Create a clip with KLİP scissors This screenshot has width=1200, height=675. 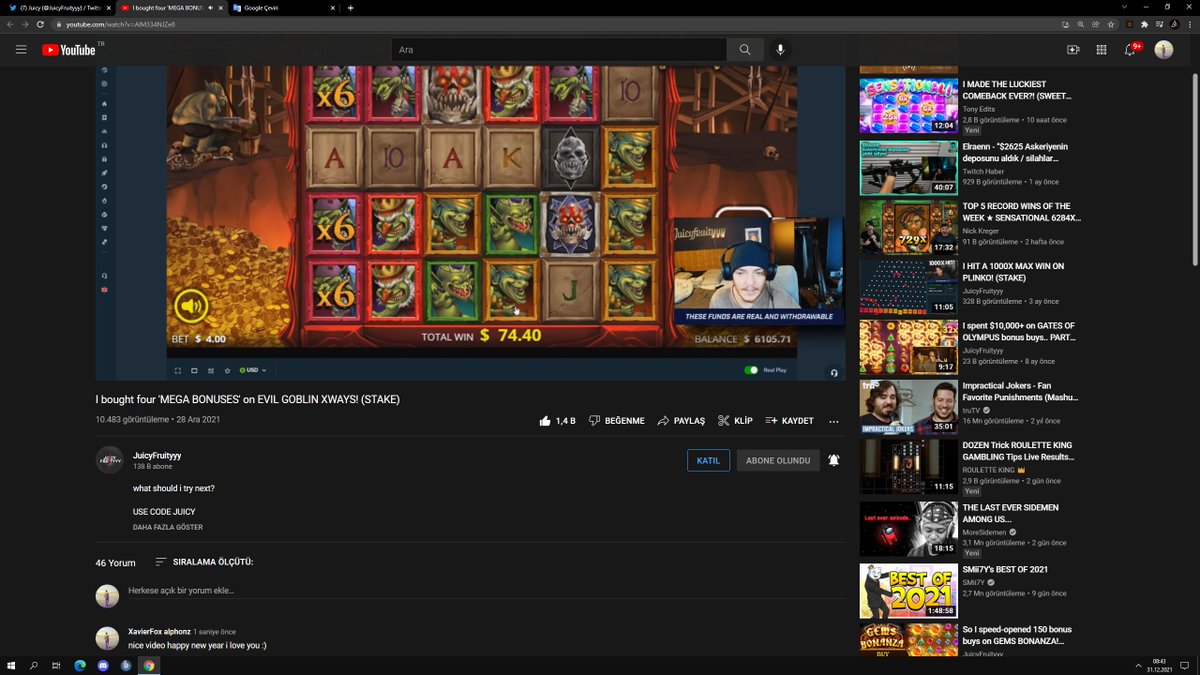click(x=735, y=421)
